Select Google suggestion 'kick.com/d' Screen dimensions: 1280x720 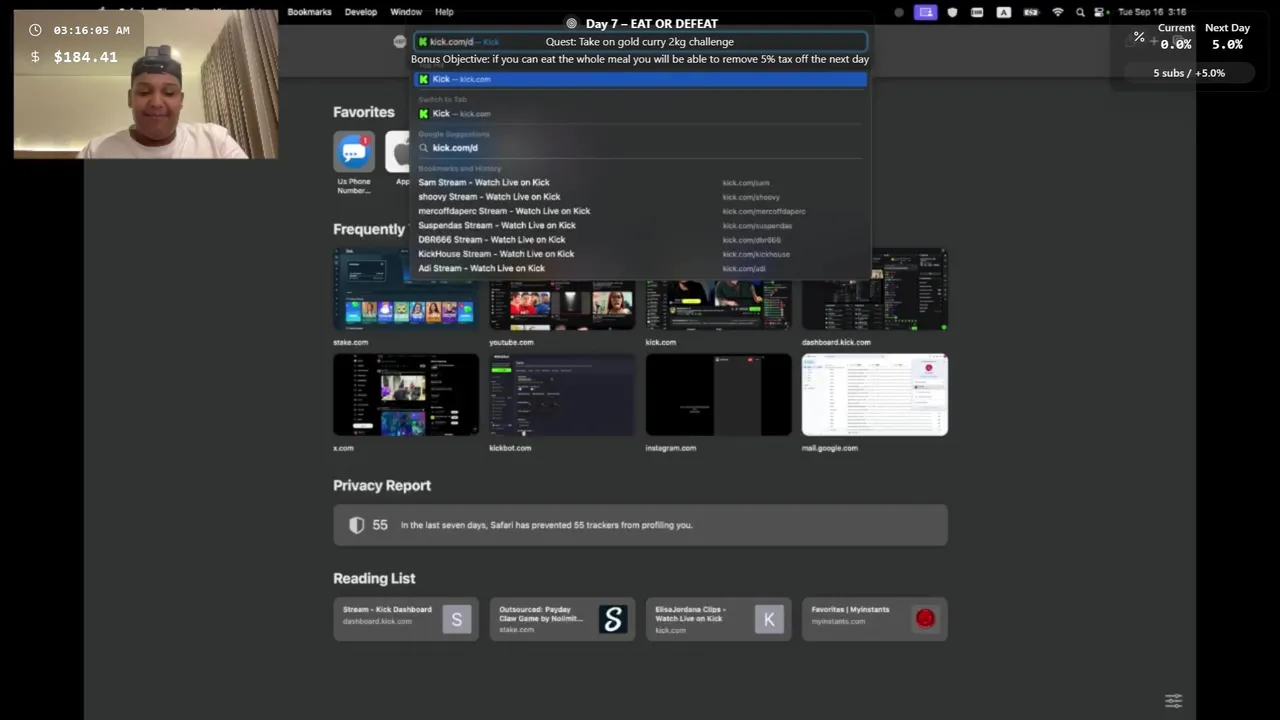point(640,148)
